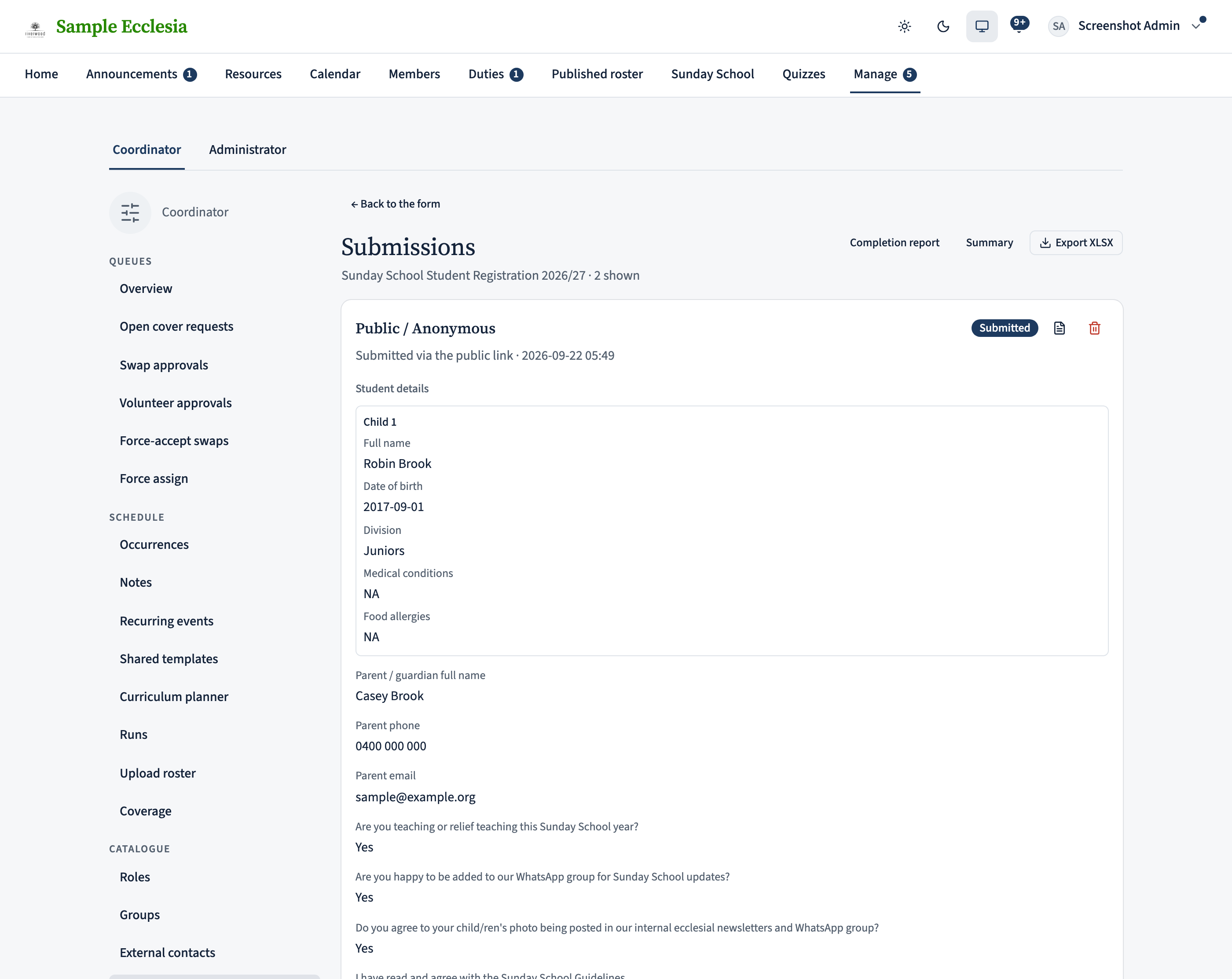The image size is (1232, 979).
Task: Open the Curriculum planner
Action: pos(174,697)
